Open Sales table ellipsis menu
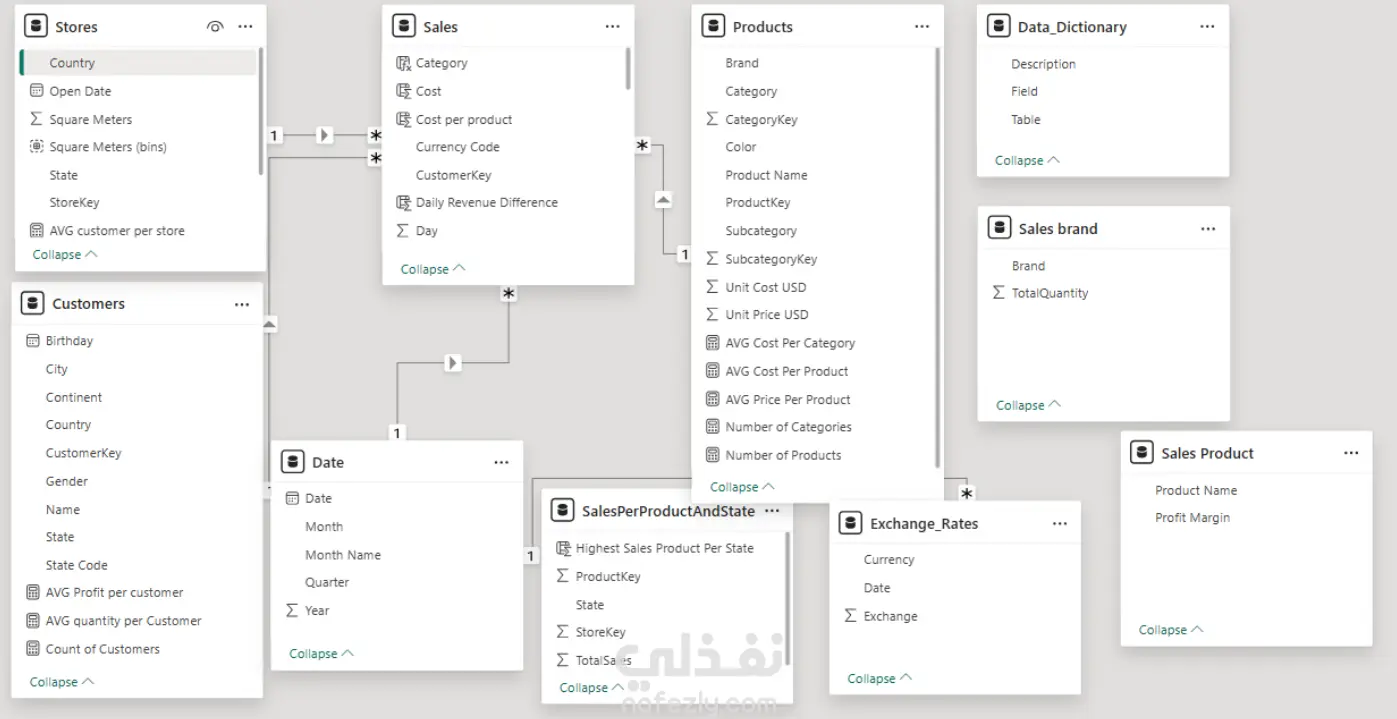The height and width of the screenshot is (719, 1397). [x=613, y=27]
